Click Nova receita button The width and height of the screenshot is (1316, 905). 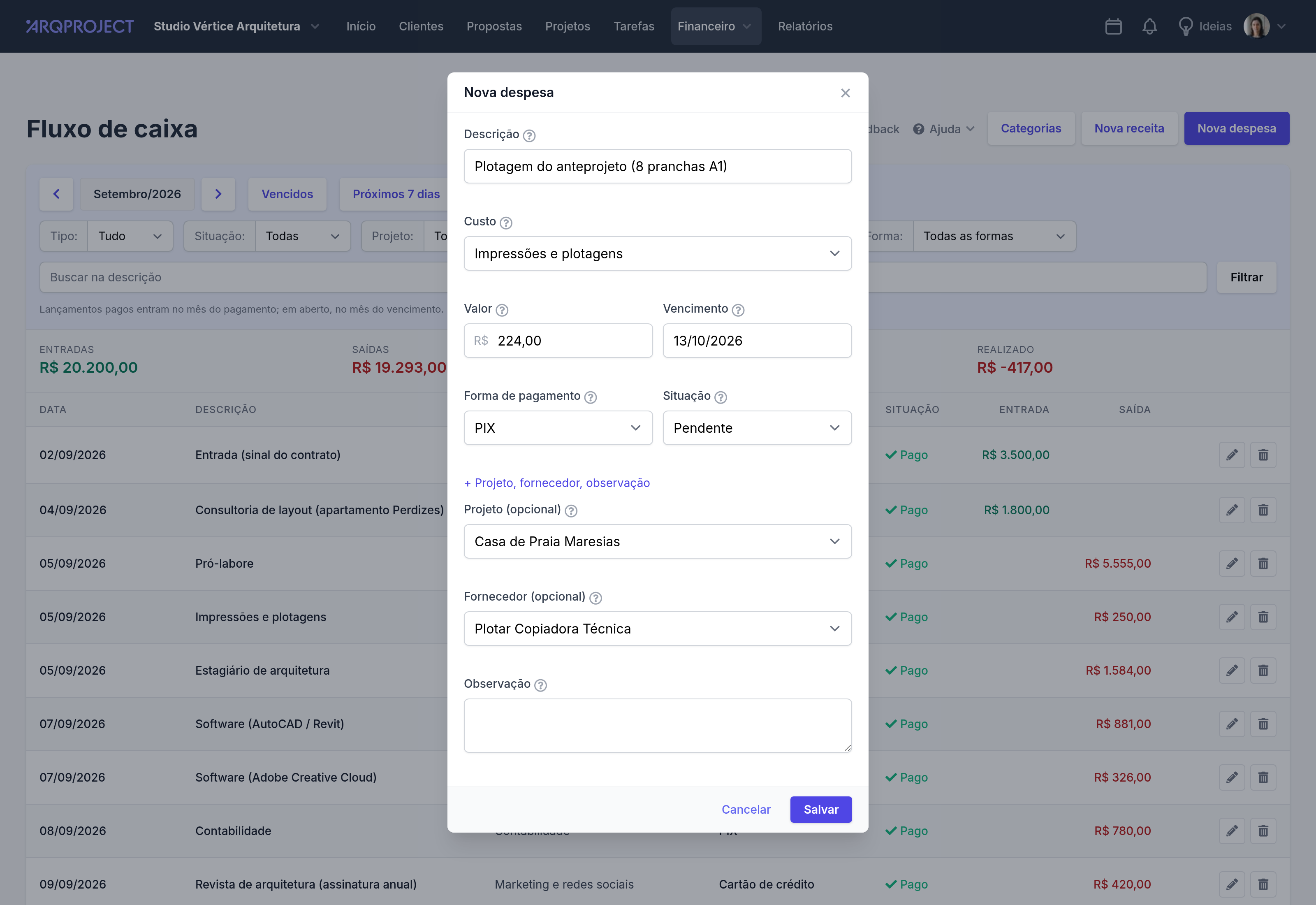point(1129,129)
